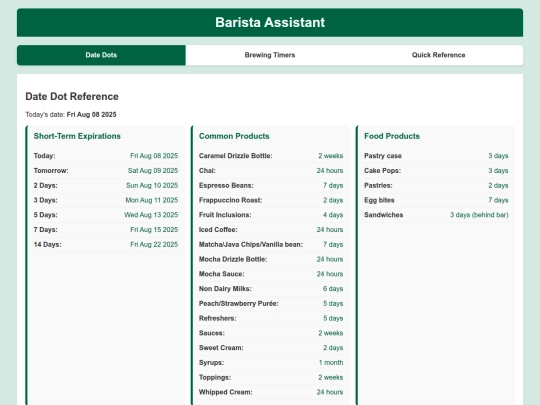This screenshot has width=540, height=405.
Task: Click the Iced Coffee label
Action: [x=218, y=230]
